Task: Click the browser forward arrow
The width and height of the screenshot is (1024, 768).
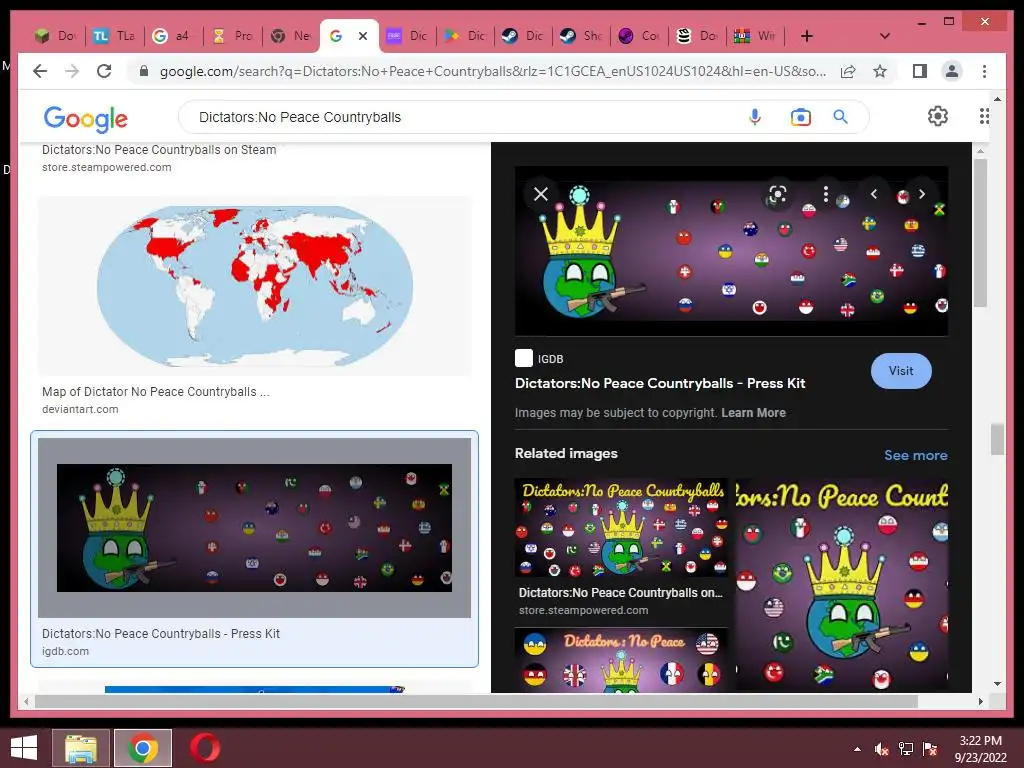Action: 72,71
